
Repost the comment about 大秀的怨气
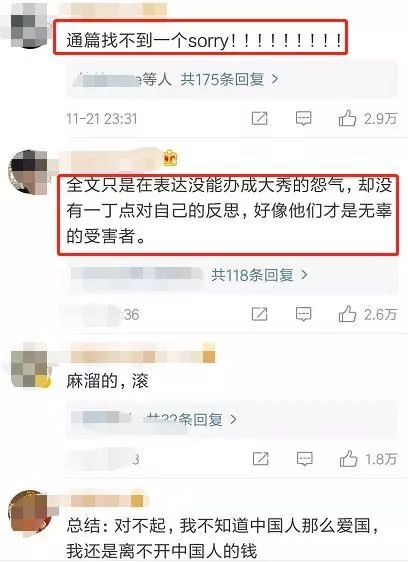[260, 314]
